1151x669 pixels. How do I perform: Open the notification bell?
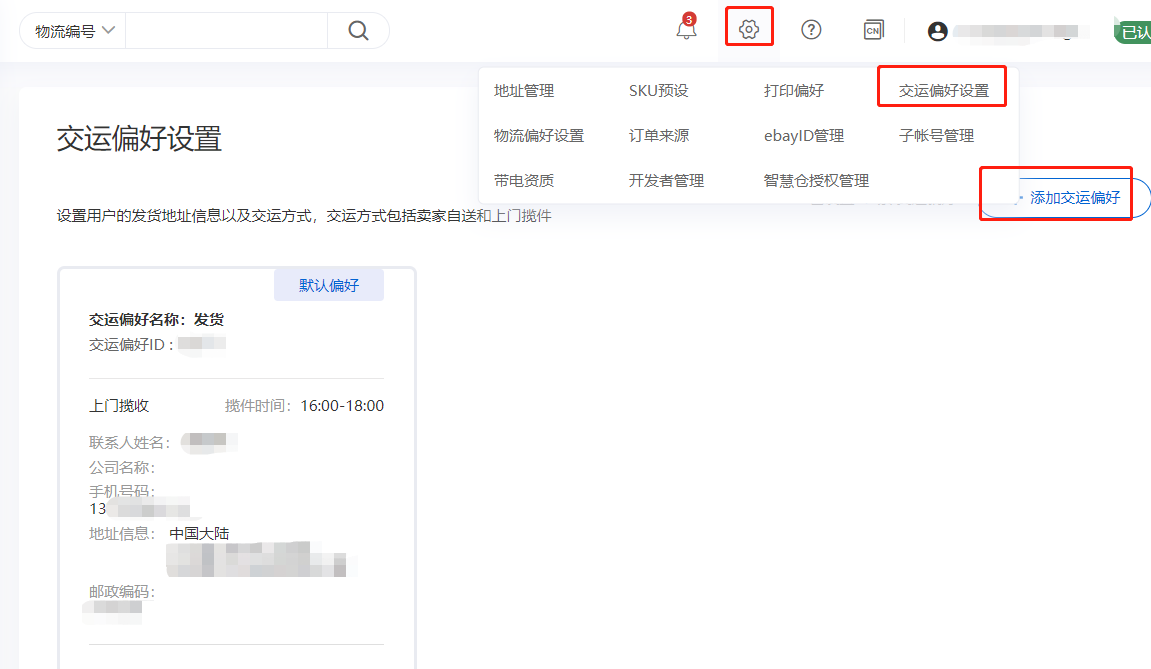[686, 30]
